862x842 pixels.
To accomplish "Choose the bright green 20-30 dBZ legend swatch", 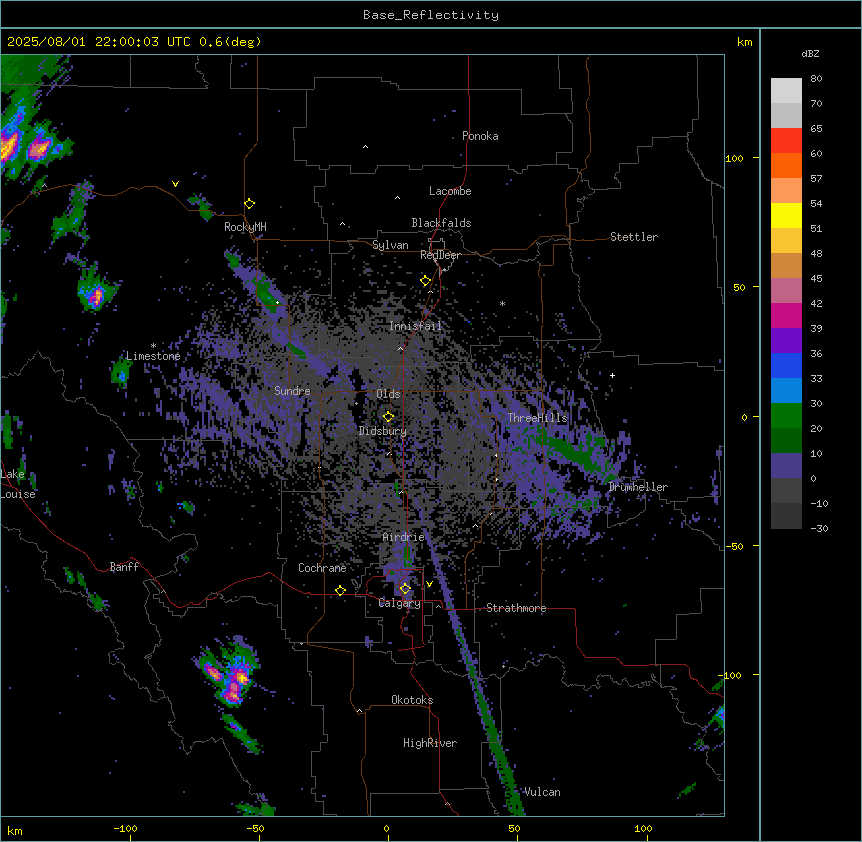I will click(786, 416).
